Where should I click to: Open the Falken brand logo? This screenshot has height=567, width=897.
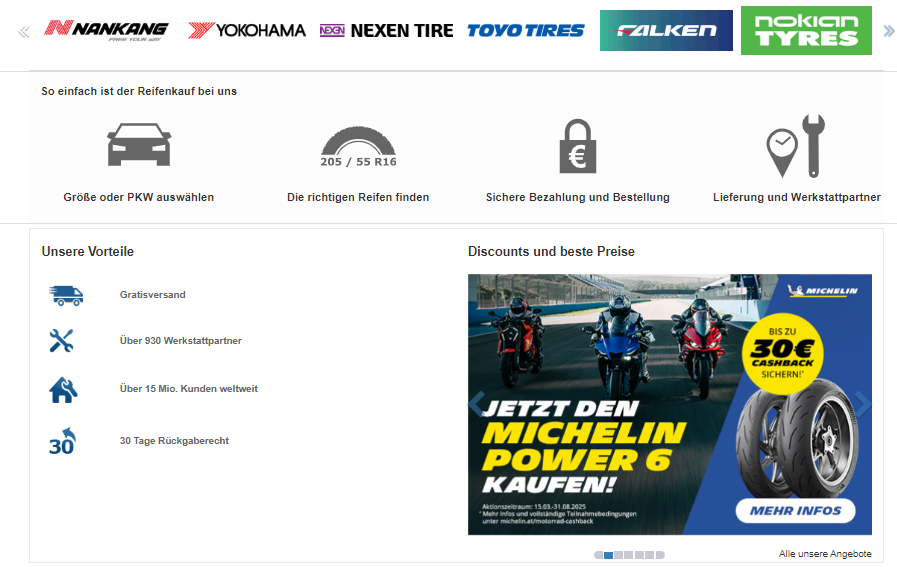coord(666,30)
